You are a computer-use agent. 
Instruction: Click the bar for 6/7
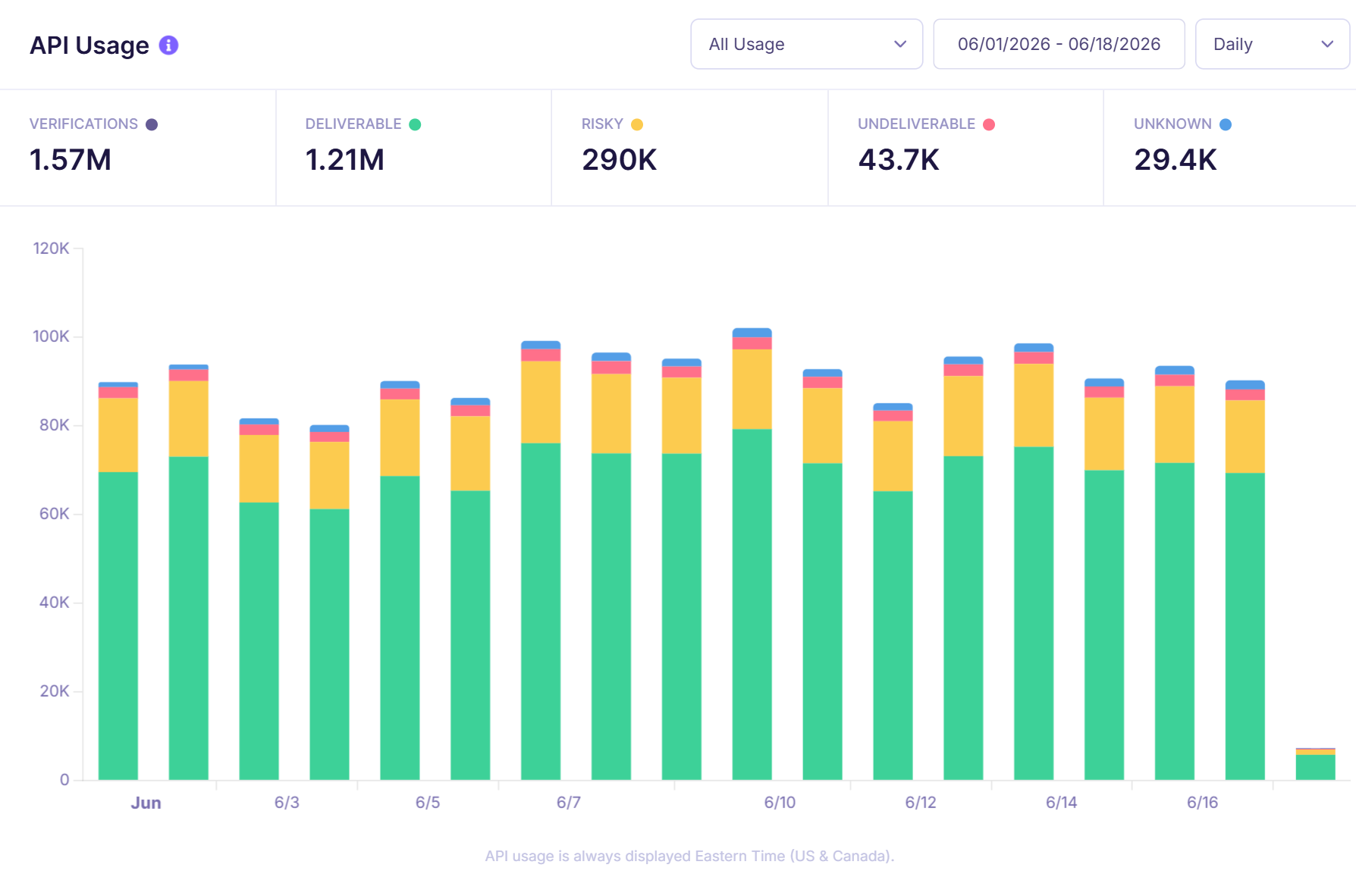541,560
